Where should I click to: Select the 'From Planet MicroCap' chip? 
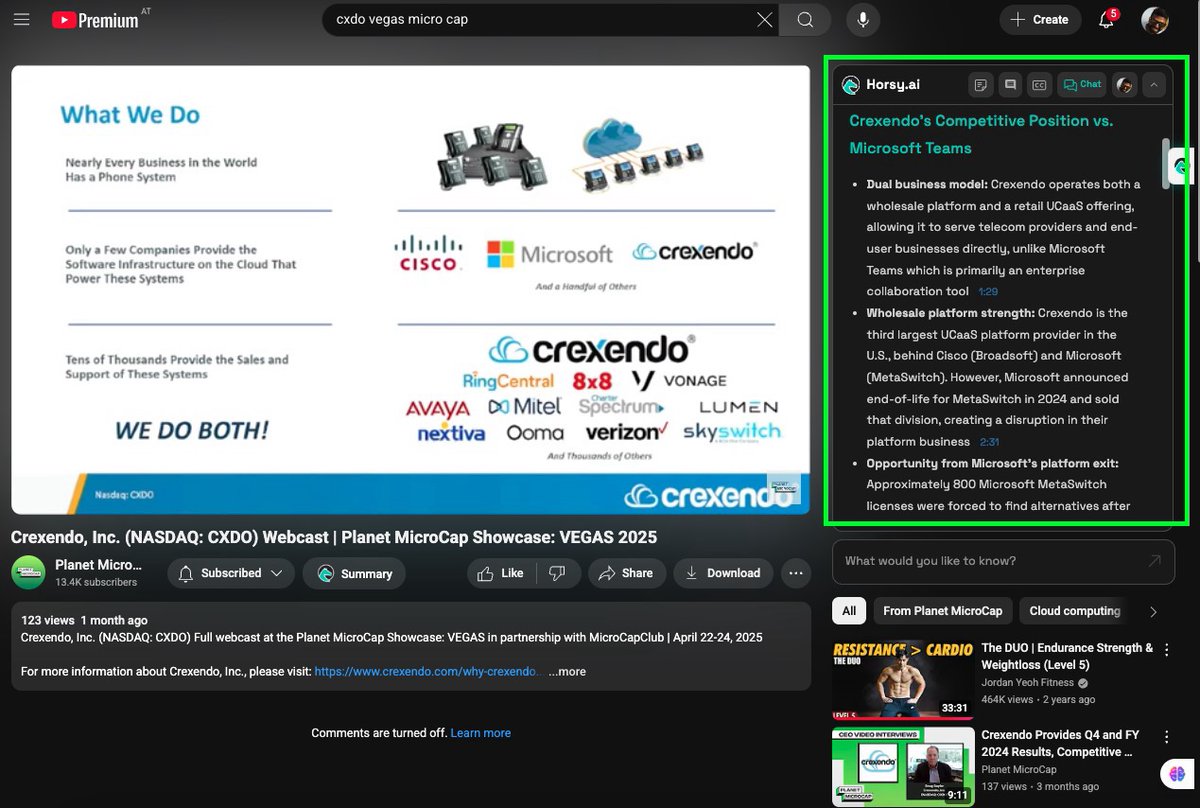[x=943, y=611]
